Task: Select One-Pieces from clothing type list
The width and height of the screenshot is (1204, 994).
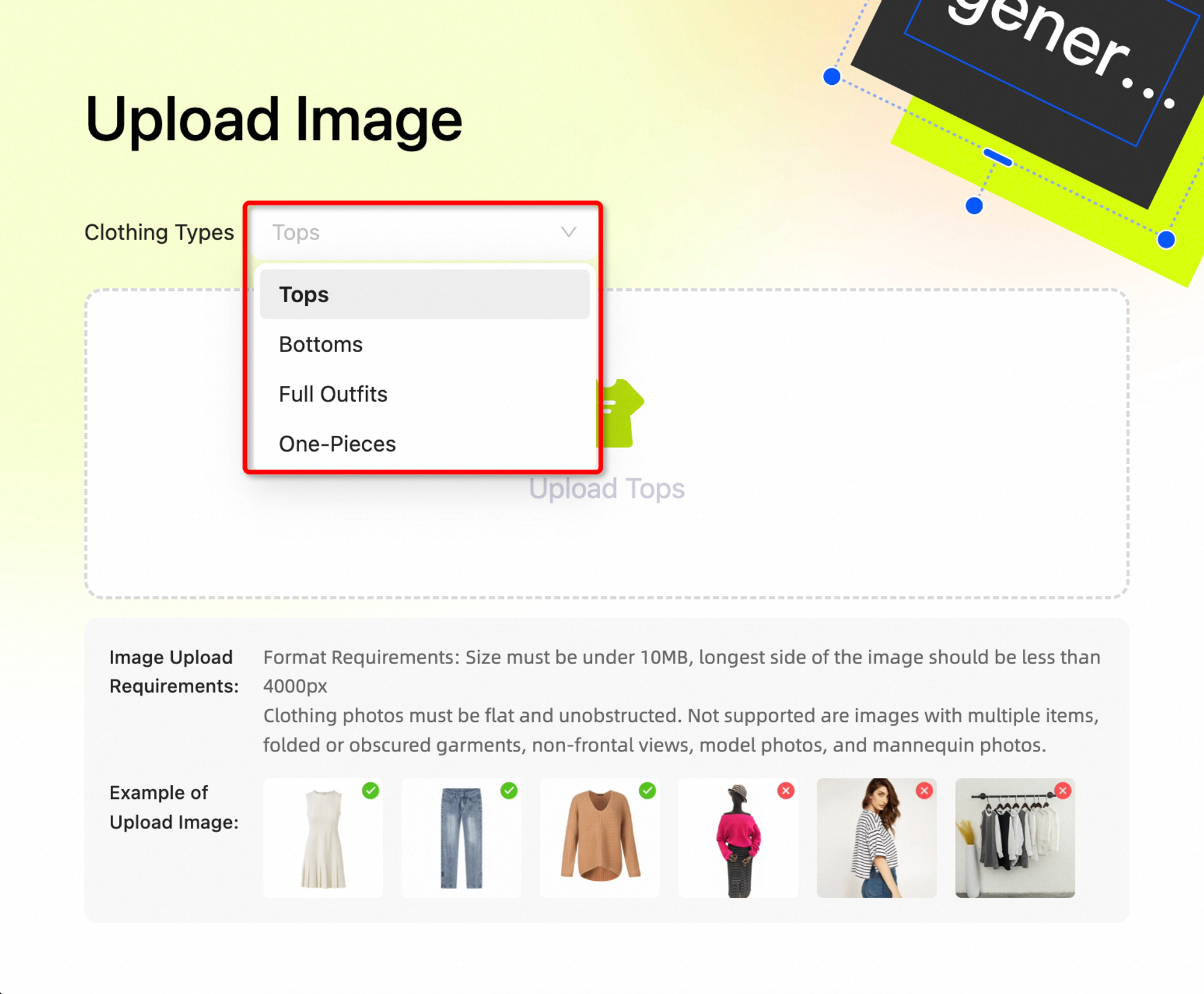Action: (338, 443)
